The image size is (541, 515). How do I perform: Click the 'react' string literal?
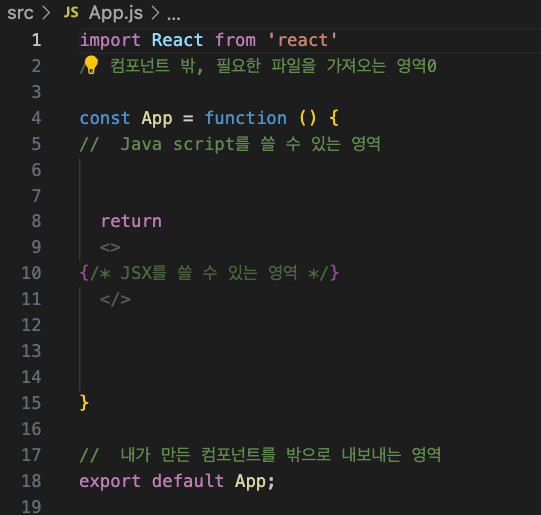coord(303,40)
